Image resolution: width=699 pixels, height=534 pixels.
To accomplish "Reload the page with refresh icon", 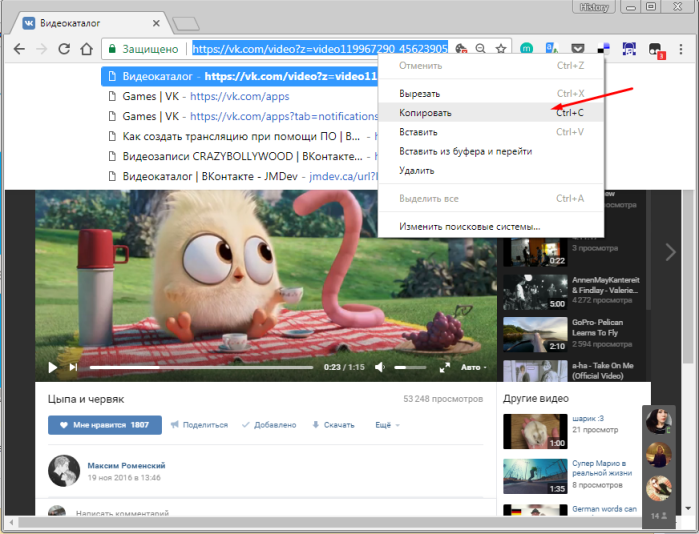I will click(x=64, y=49).
